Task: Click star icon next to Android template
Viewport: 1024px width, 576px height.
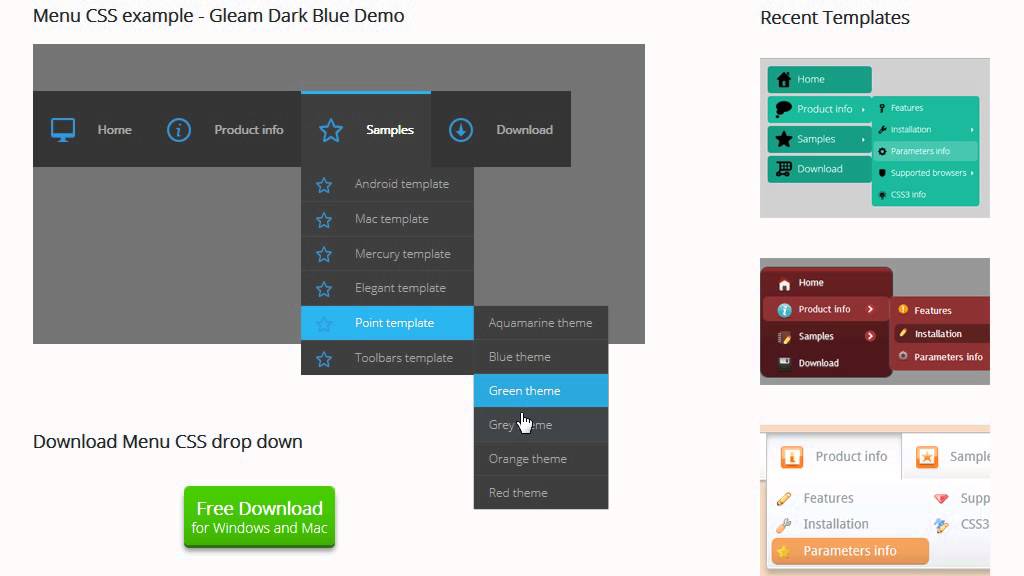Action: (x=324, y=185)
